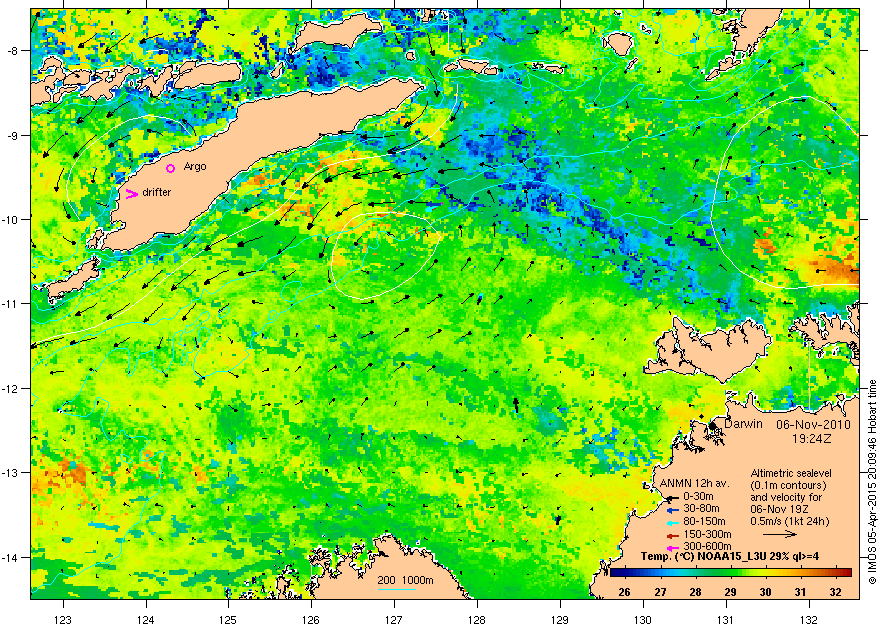Viewport: 880px width, 630px height.
Task: Click the '129' longitude axis label
Action: [560, 620]
